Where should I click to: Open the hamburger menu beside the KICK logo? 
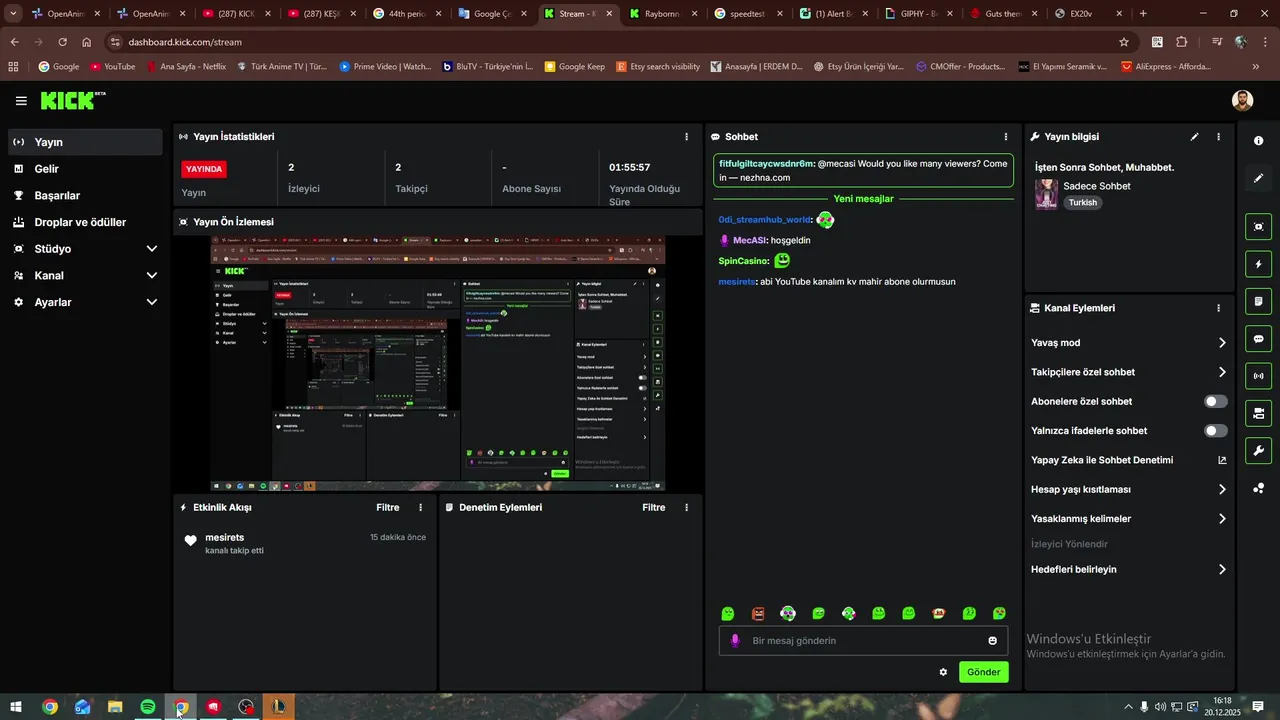[x=21, y=101]
